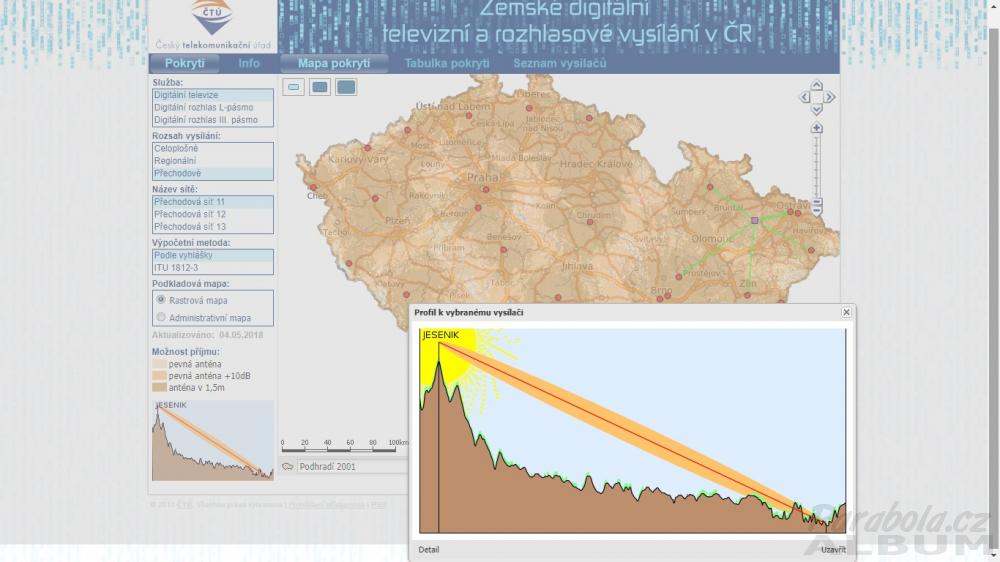The image size is (1000, 562).
Task: Click the anténa v 1,5m legend swatch
Action: (x=159, y=387)
